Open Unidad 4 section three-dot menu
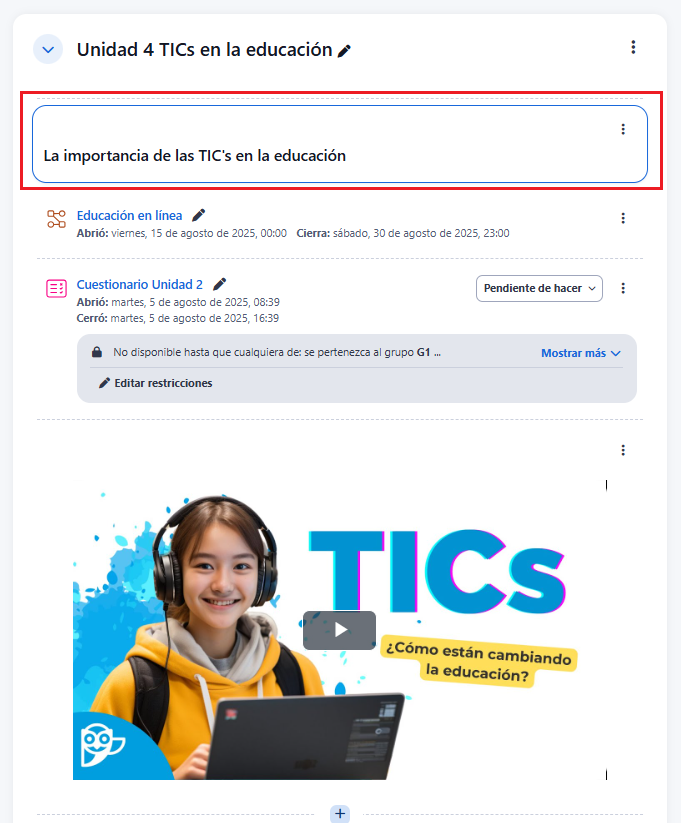The height and width of the screenshot is (823, 681). pos(633,47)
